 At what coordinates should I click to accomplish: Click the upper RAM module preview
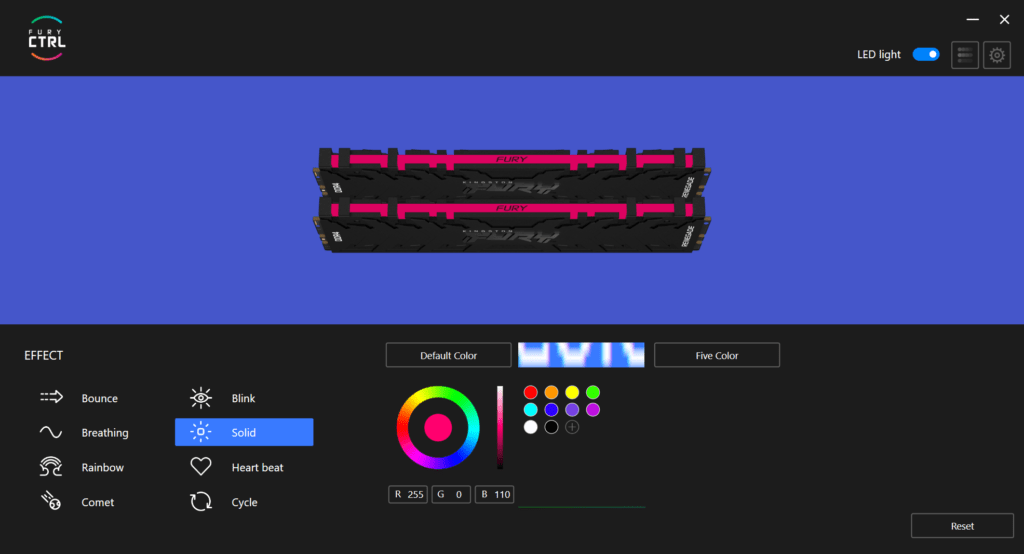512,172
